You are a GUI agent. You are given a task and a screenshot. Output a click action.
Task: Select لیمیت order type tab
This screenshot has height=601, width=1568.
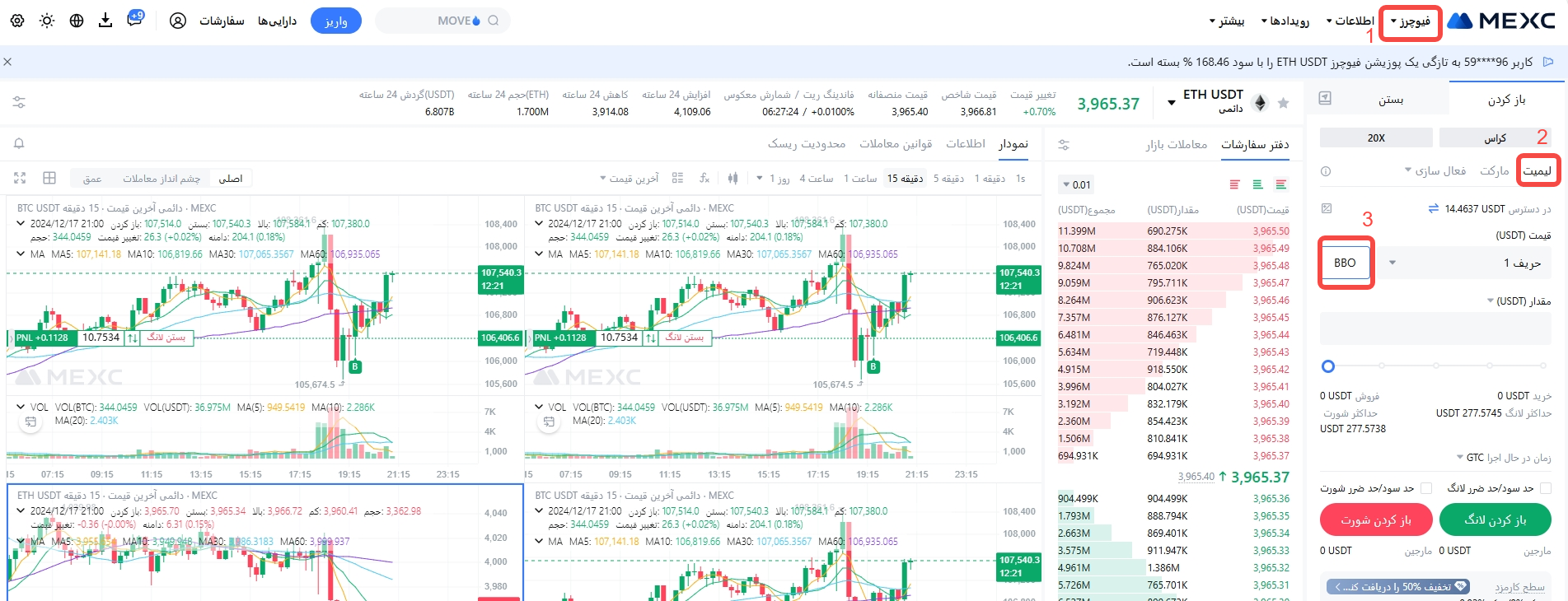coord(1537,171)
